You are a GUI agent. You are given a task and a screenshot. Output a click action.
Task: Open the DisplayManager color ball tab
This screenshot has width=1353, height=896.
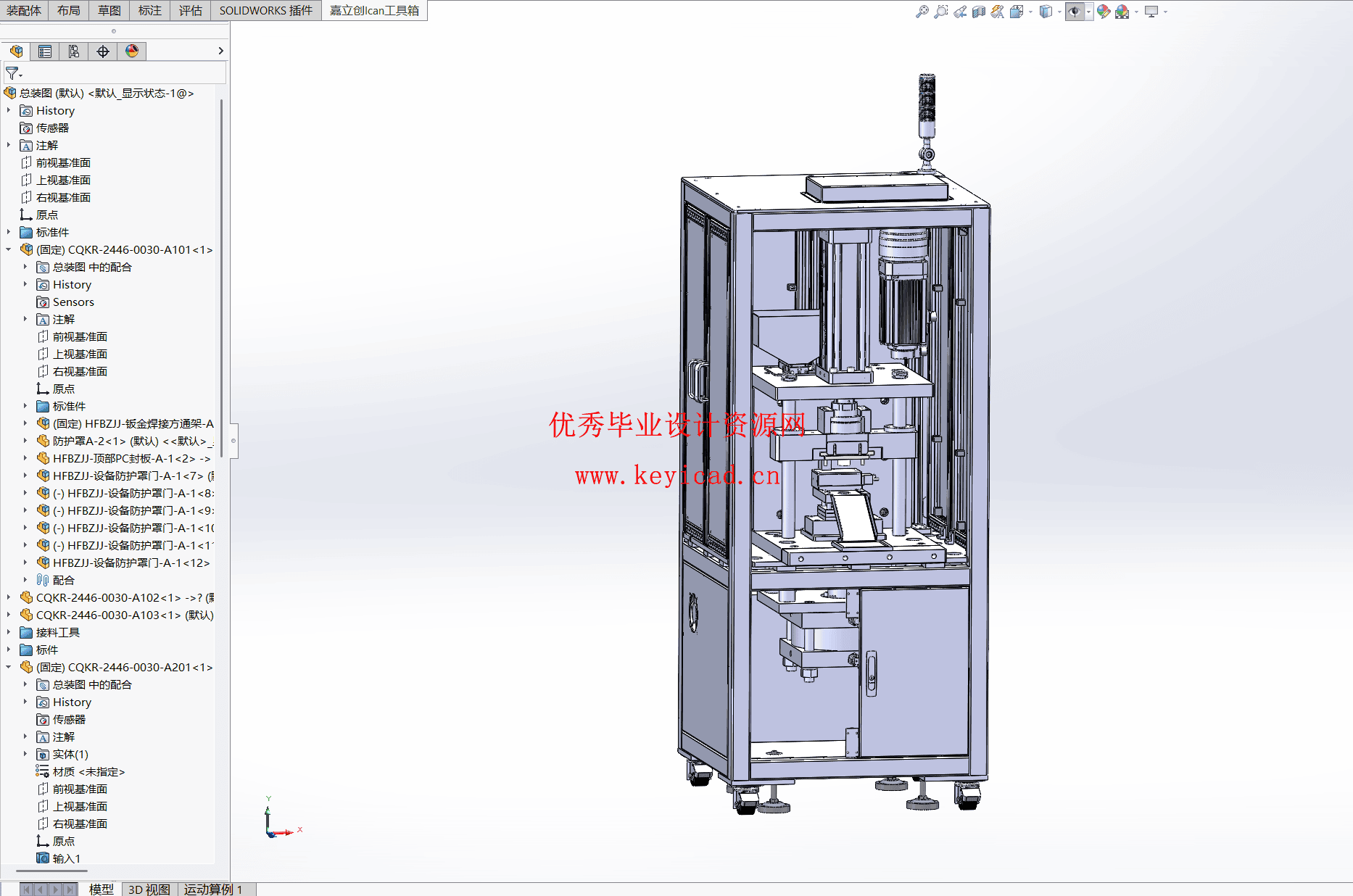coord(132,51)
